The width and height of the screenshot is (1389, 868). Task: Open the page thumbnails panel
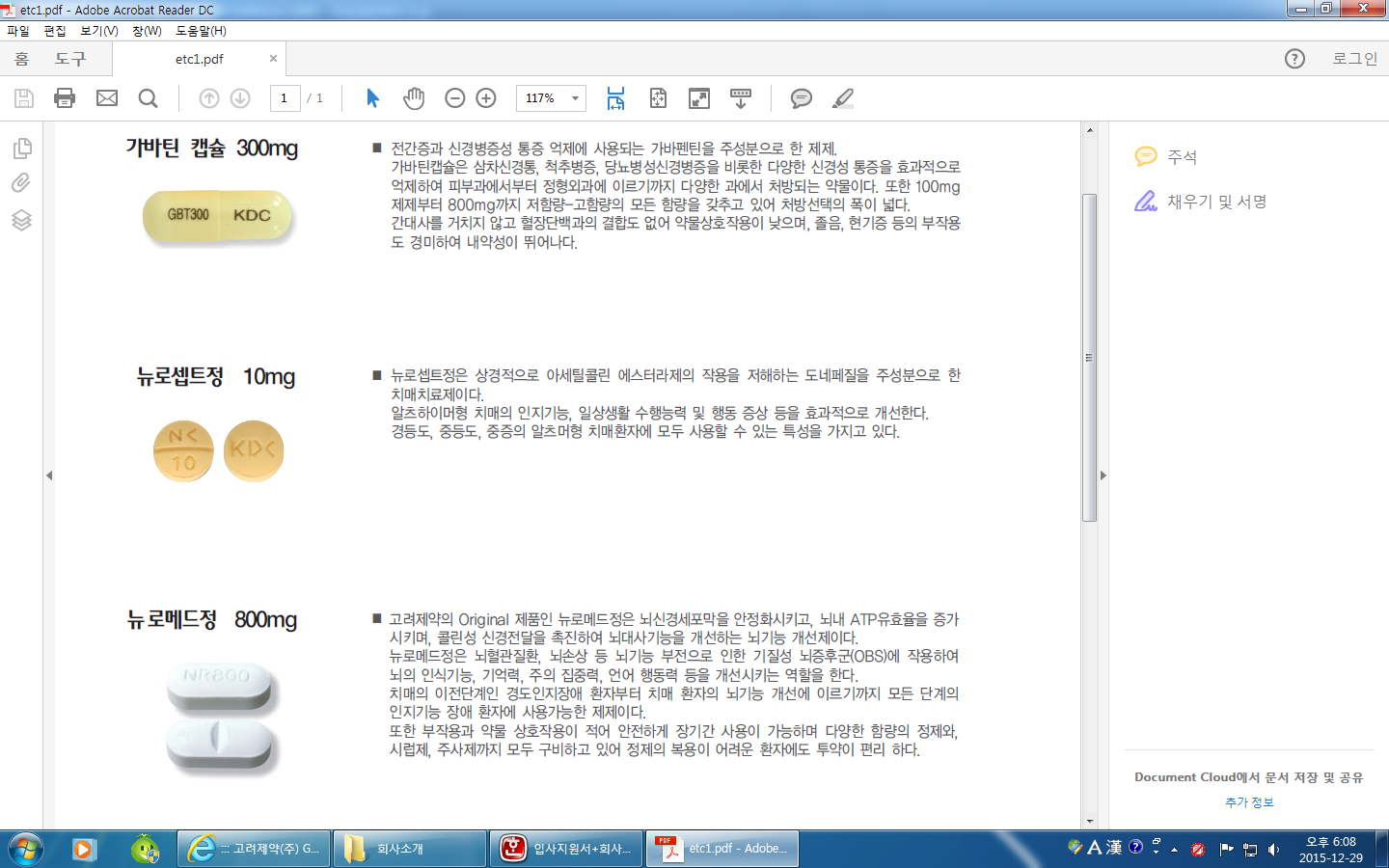pos(21,149)
